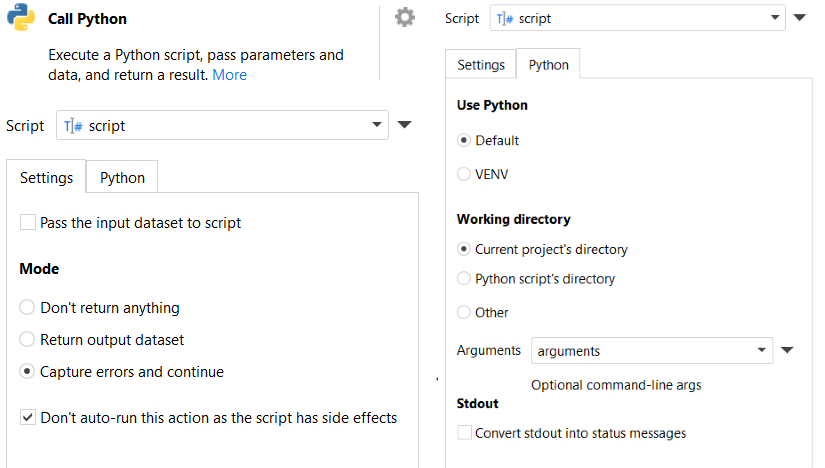Screen dimensions: 825x468
Task: Select Python script's directory option
Action: [464, 278]
